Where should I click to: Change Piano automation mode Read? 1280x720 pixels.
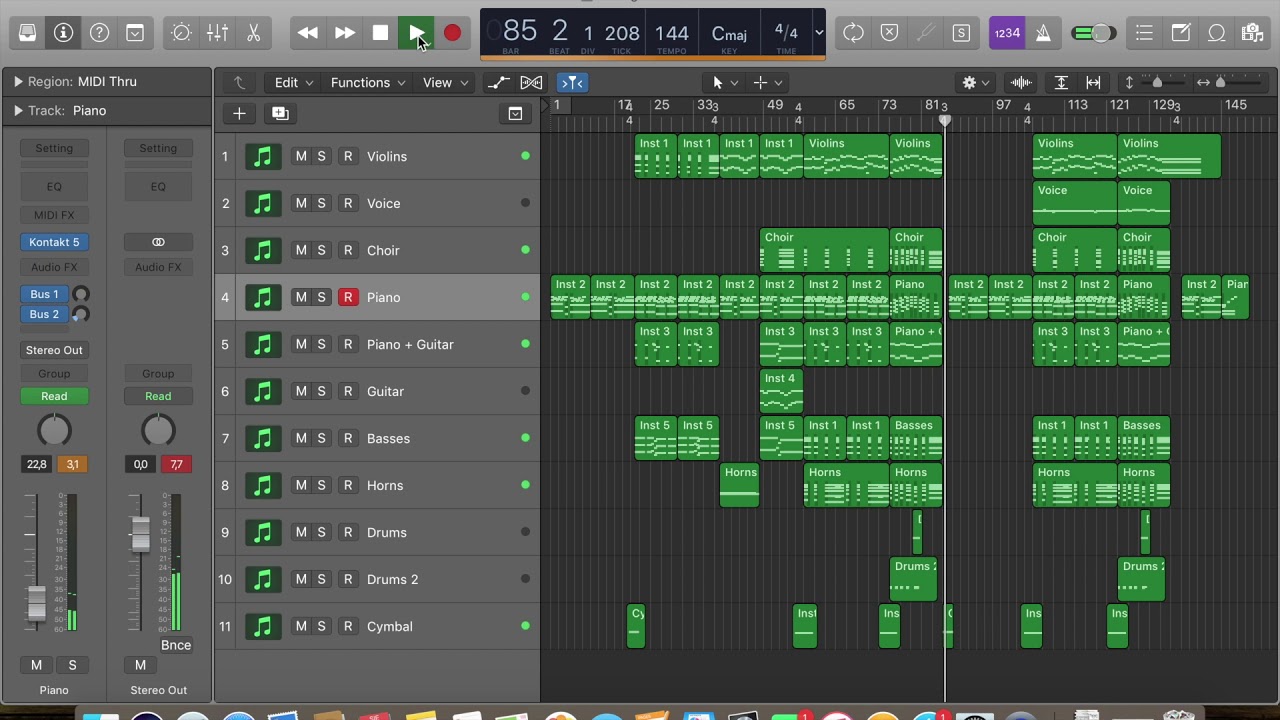pos(54,396)
